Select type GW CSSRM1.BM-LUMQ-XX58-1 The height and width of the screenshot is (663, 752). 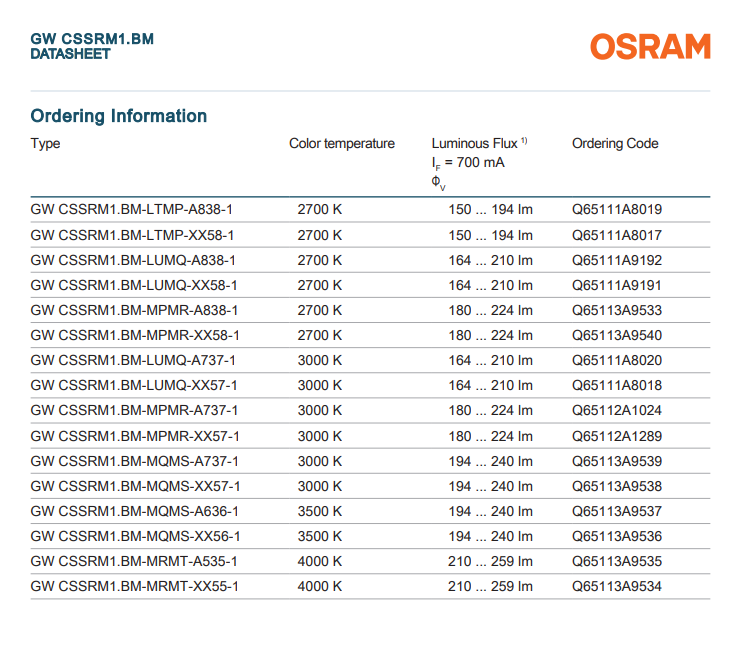click(134, 285)
